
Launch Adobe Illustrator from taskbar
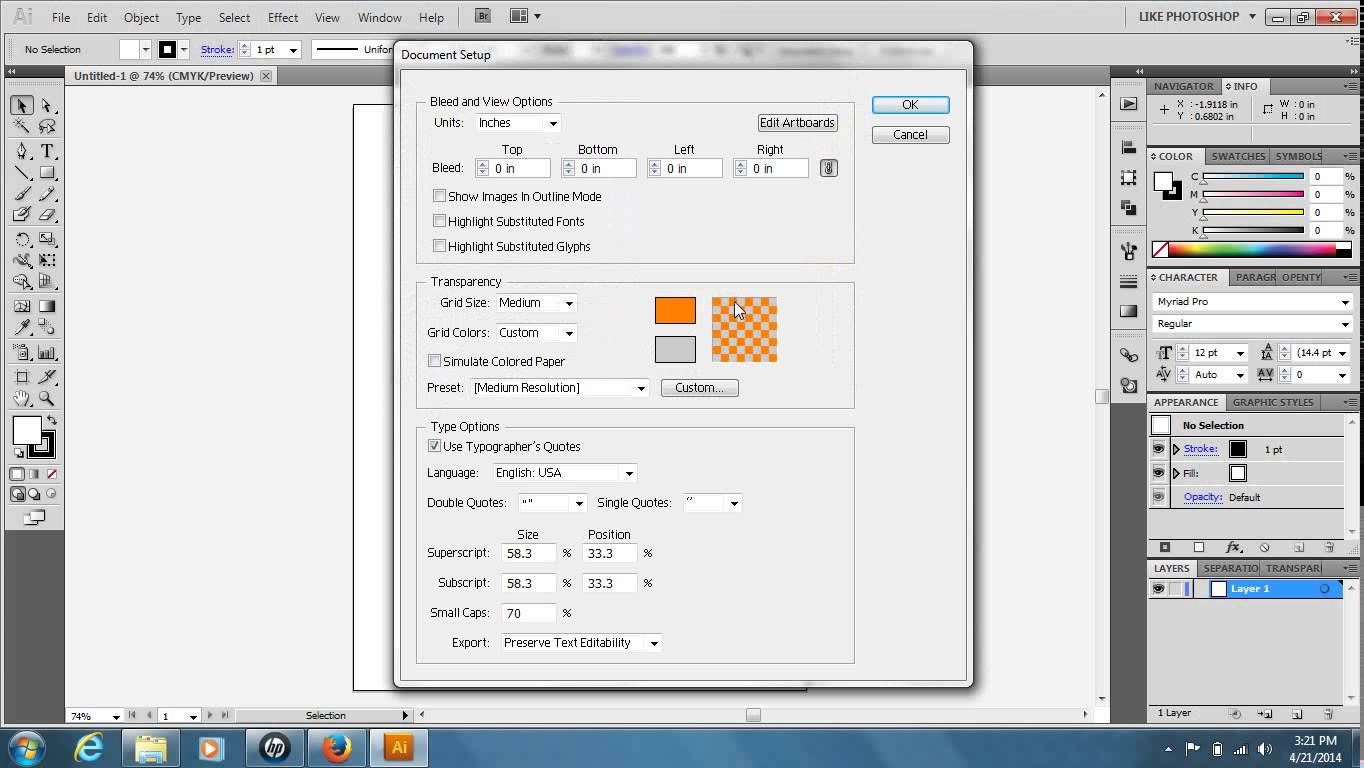pos(399,747)
